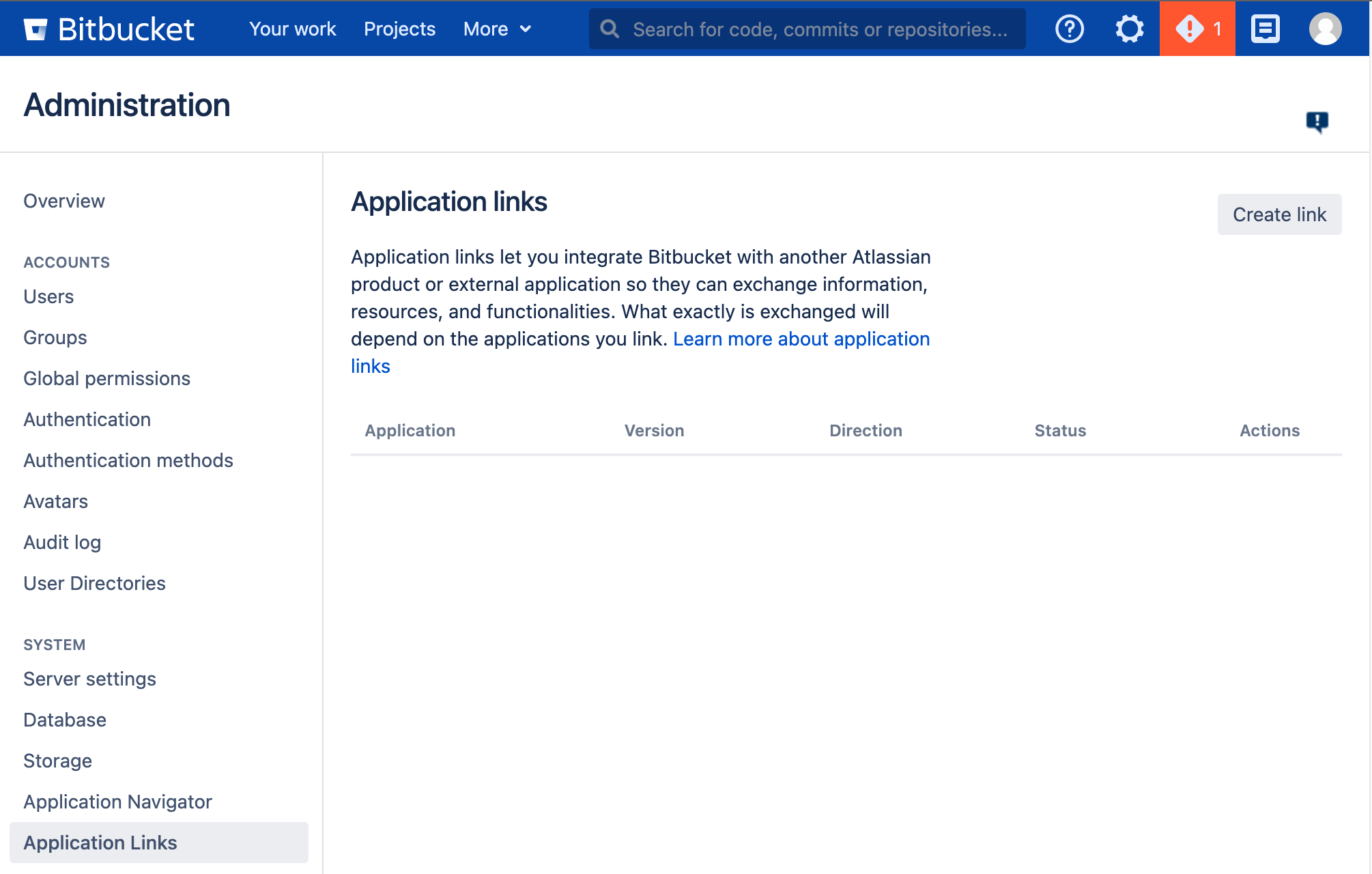This screenshot has width=1372, height=874.
Task: Navigate to User Directories settings
Action: click(94, 582)
